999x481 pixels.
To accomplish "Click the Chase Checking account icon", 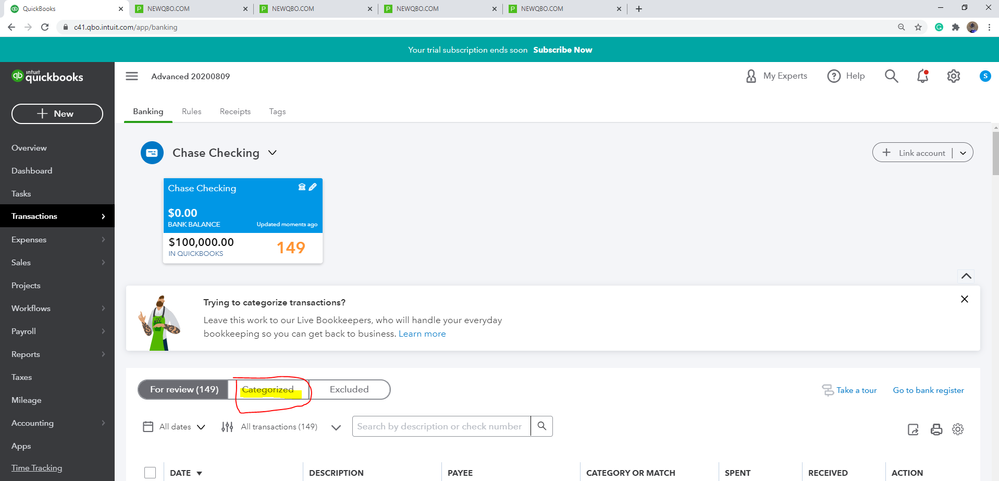I will coord(152,153).
